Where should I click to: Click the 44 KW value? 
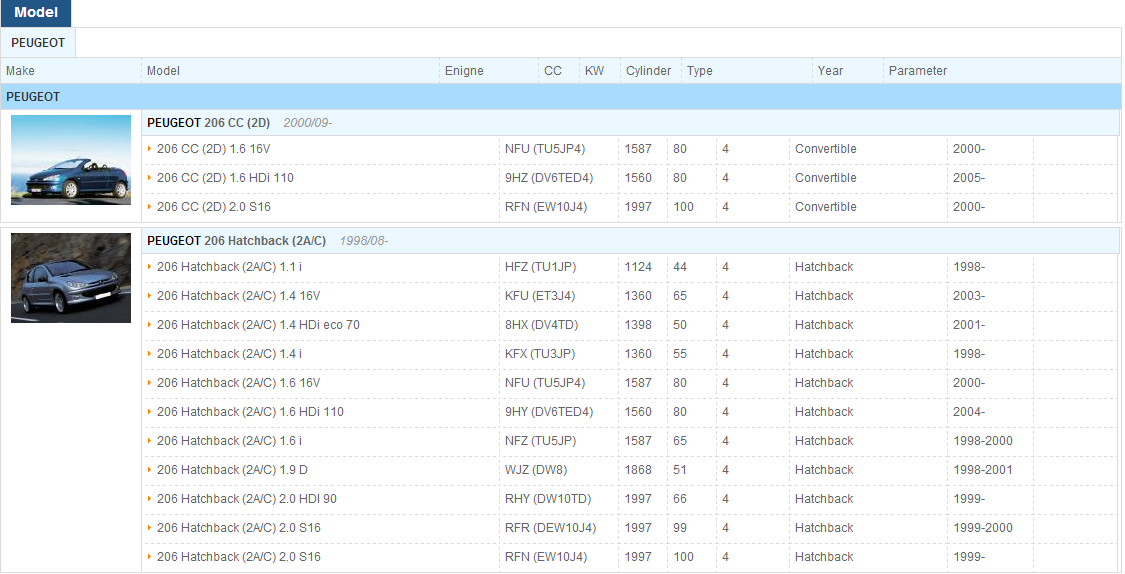[679, 267]
